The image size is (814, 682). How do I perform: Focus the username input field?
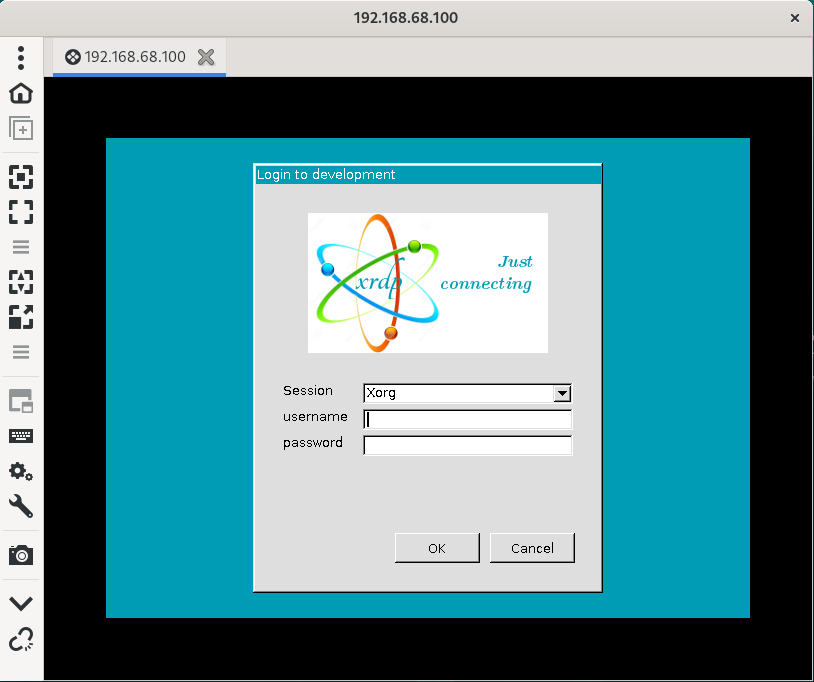tap(467, 419)
